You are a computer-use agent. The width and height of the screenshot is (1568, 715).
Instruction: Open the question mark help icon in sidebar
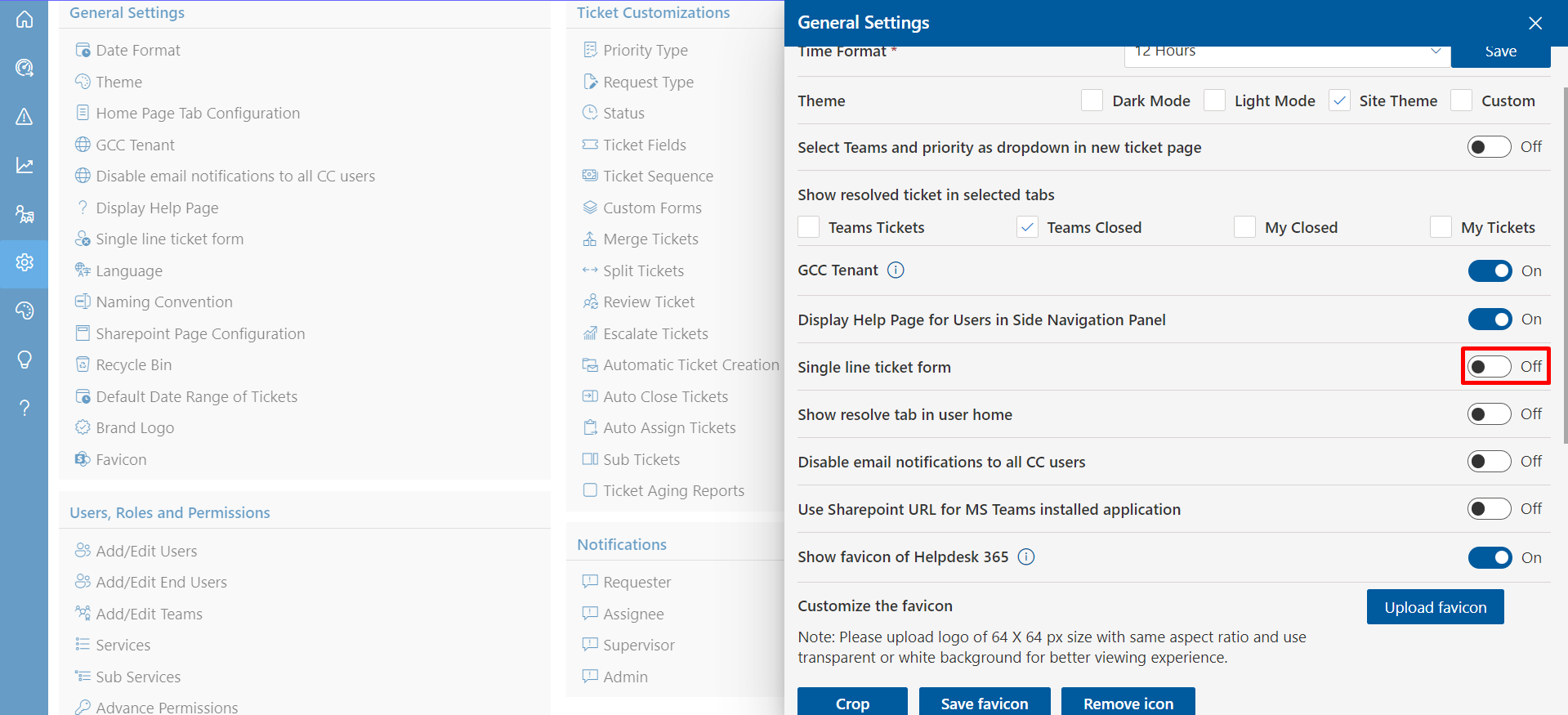(25, 408)
